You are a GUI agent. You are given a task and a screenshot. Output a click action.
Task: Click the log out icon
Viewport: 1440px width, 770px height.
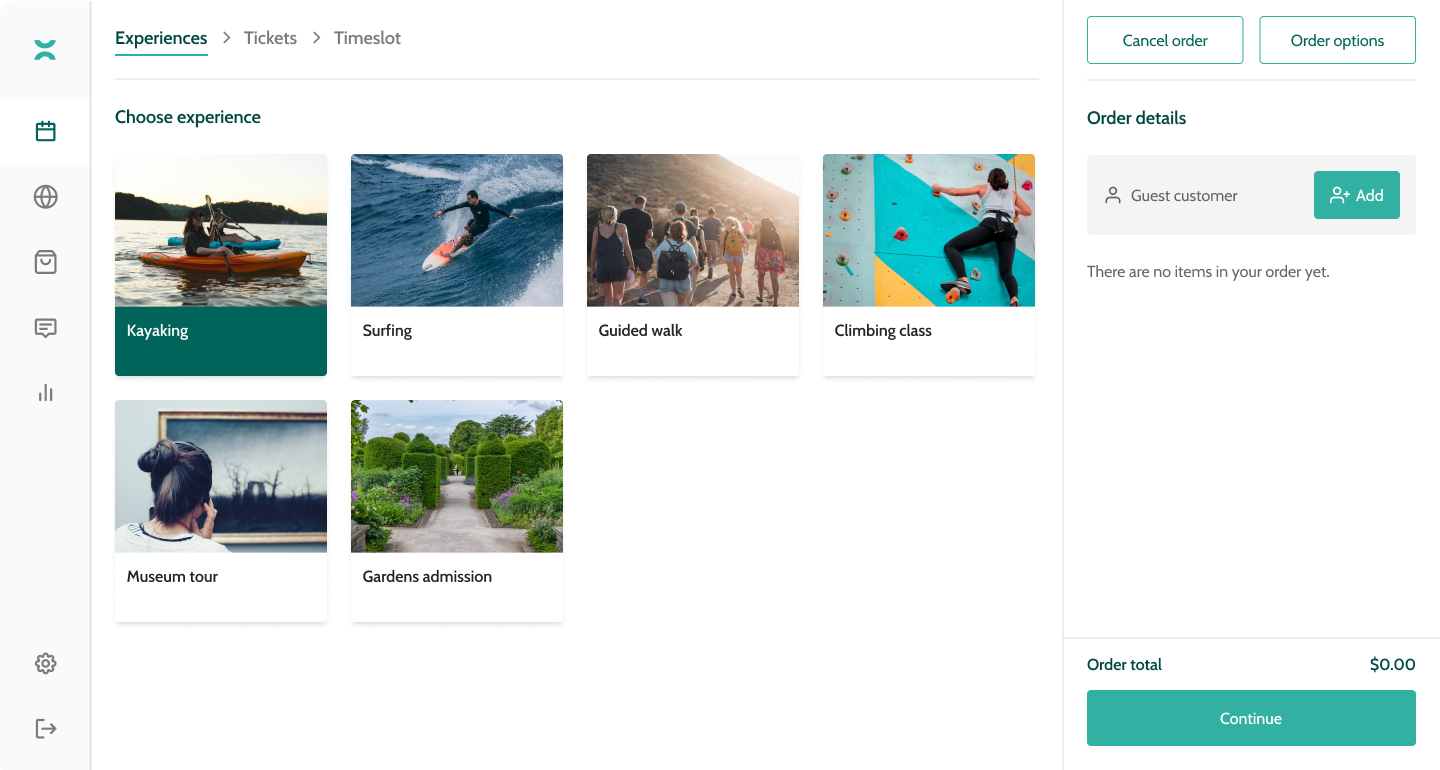pyautogui.click(x=45, y=728)
